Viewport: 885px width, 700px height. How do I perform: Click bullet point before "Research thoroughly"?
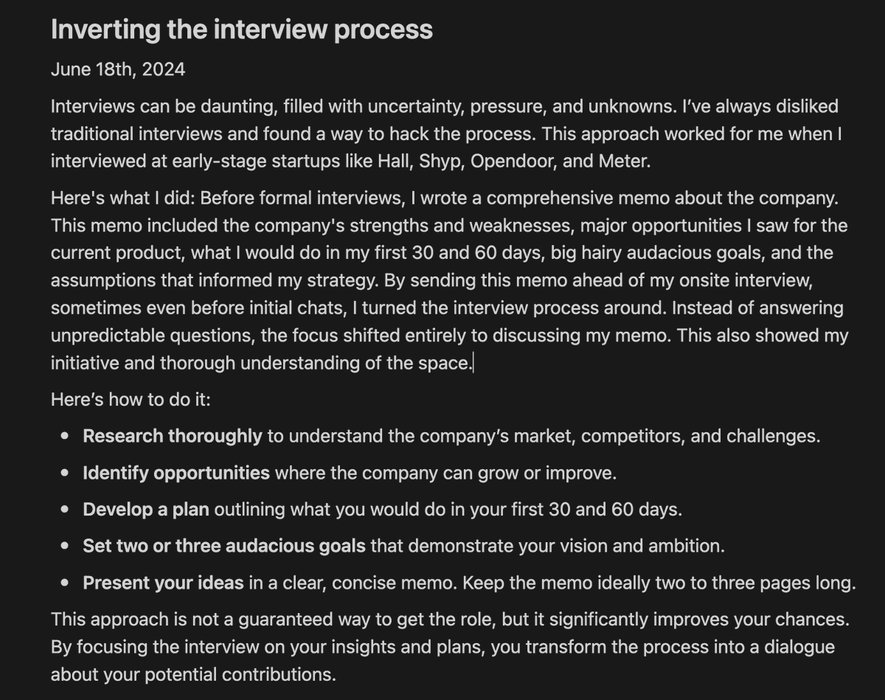click(65, 436)
